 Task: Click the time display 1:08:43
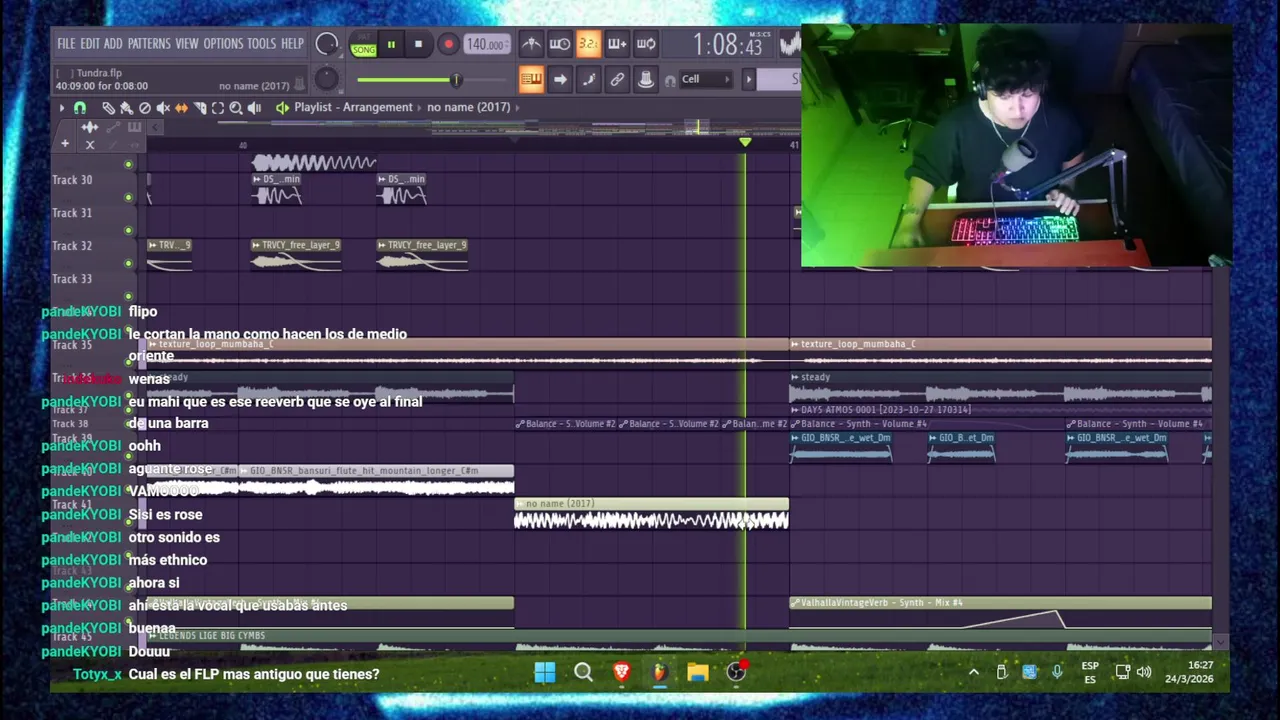tap(728, 45)
